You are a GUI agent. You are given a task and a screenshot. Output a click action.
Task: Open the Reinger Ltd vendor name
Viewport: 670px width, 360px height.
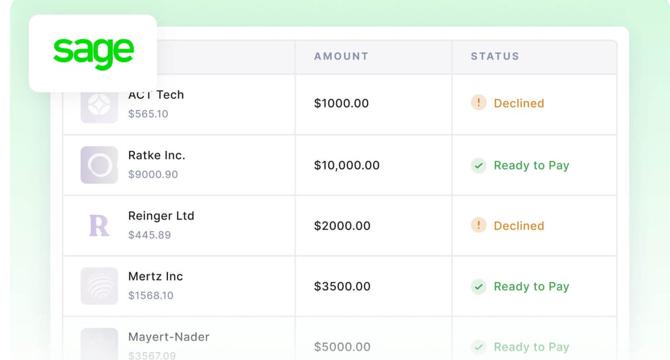pyautogui.click(x=161, y=216)
